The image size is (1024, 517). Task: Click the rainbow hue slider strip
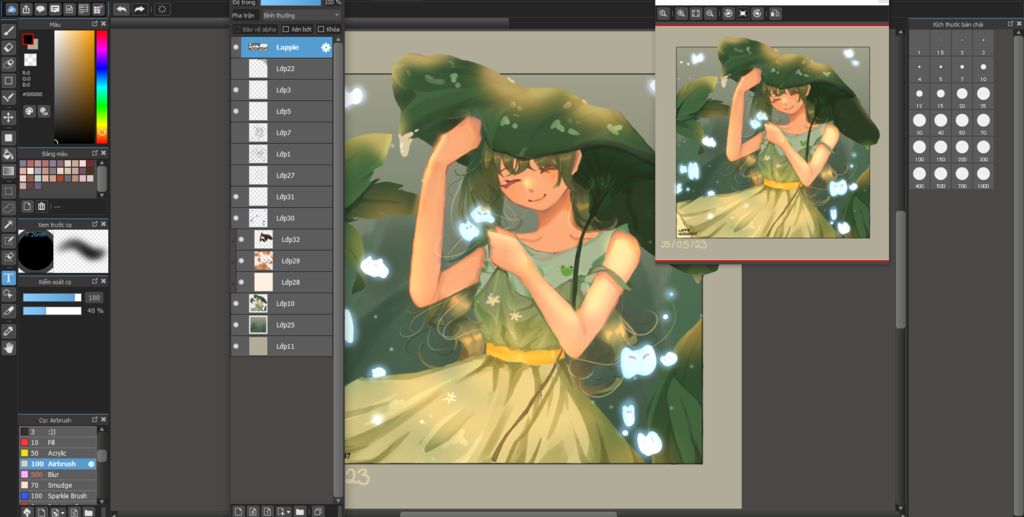[x=102, y=85]
